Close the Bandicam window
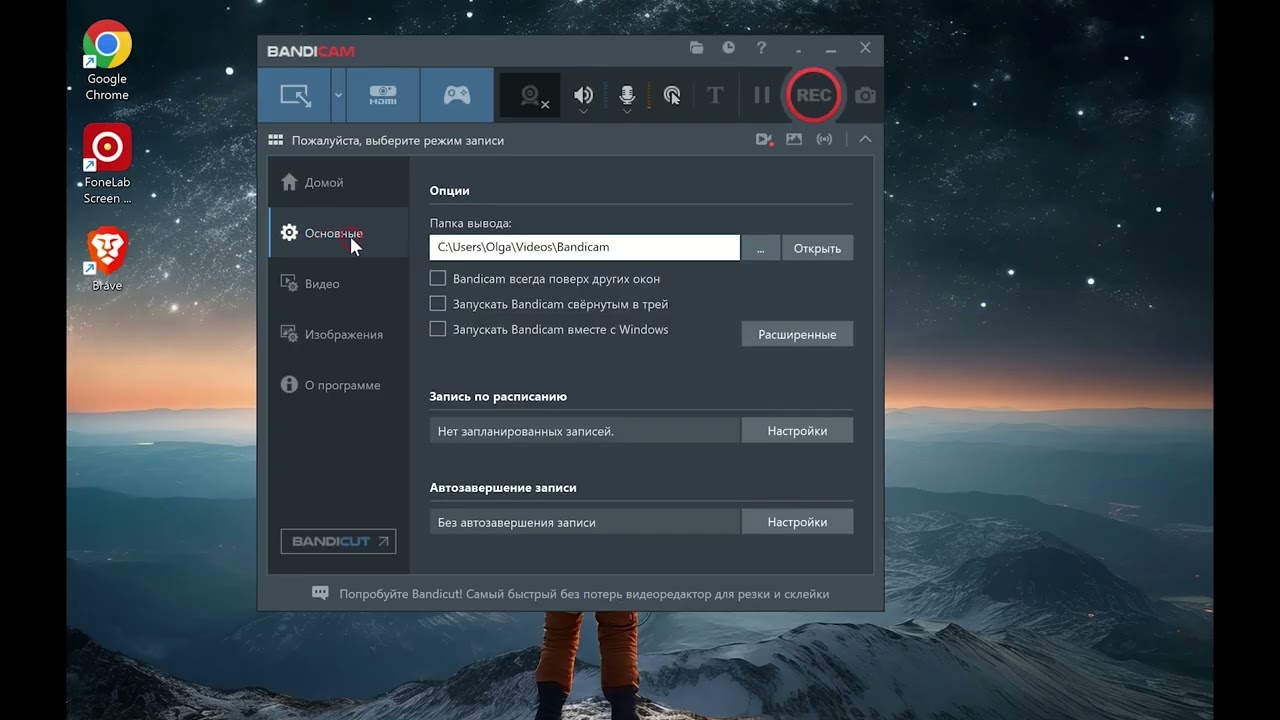This screenshot has height=720, width=1280. pyautogui.click(x=865, y=47)
